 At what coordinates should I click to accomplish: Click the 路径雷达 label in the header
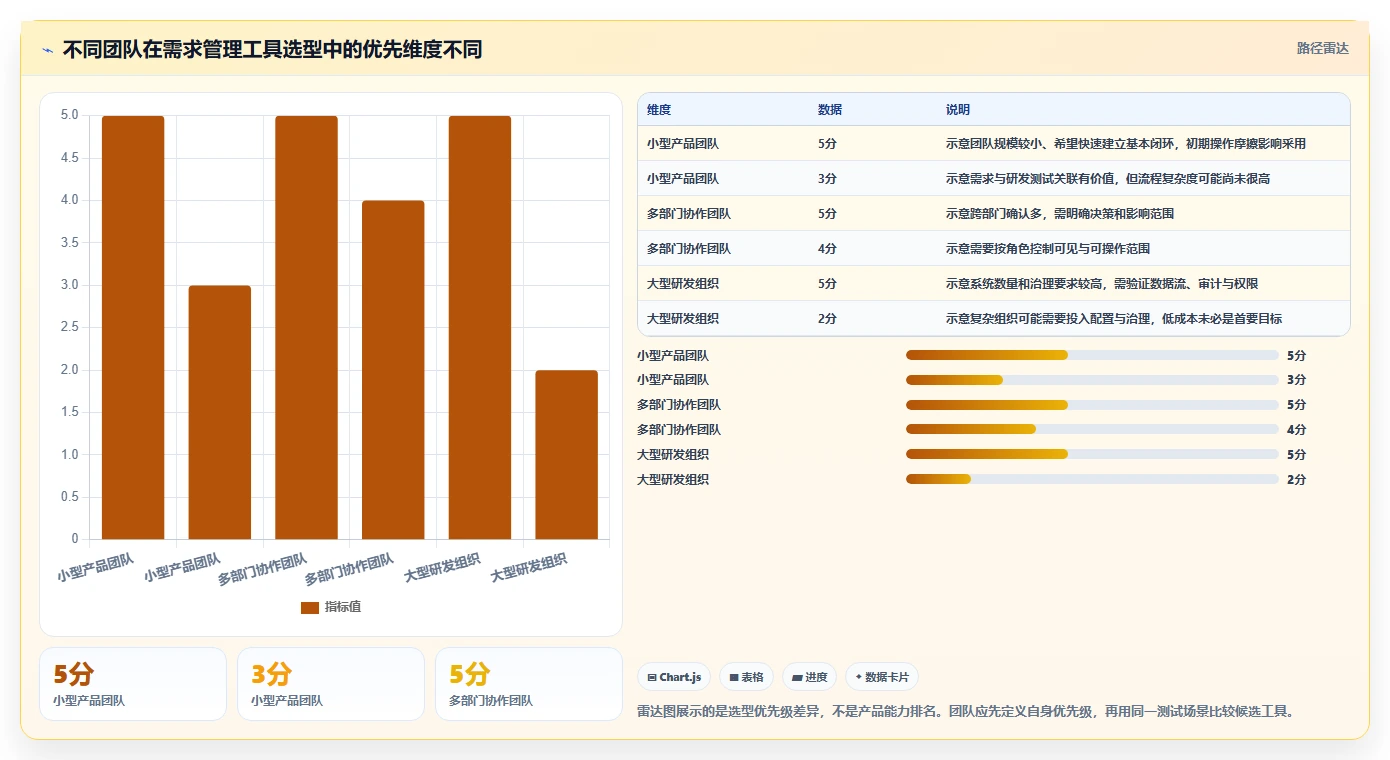pos(1322,48)
